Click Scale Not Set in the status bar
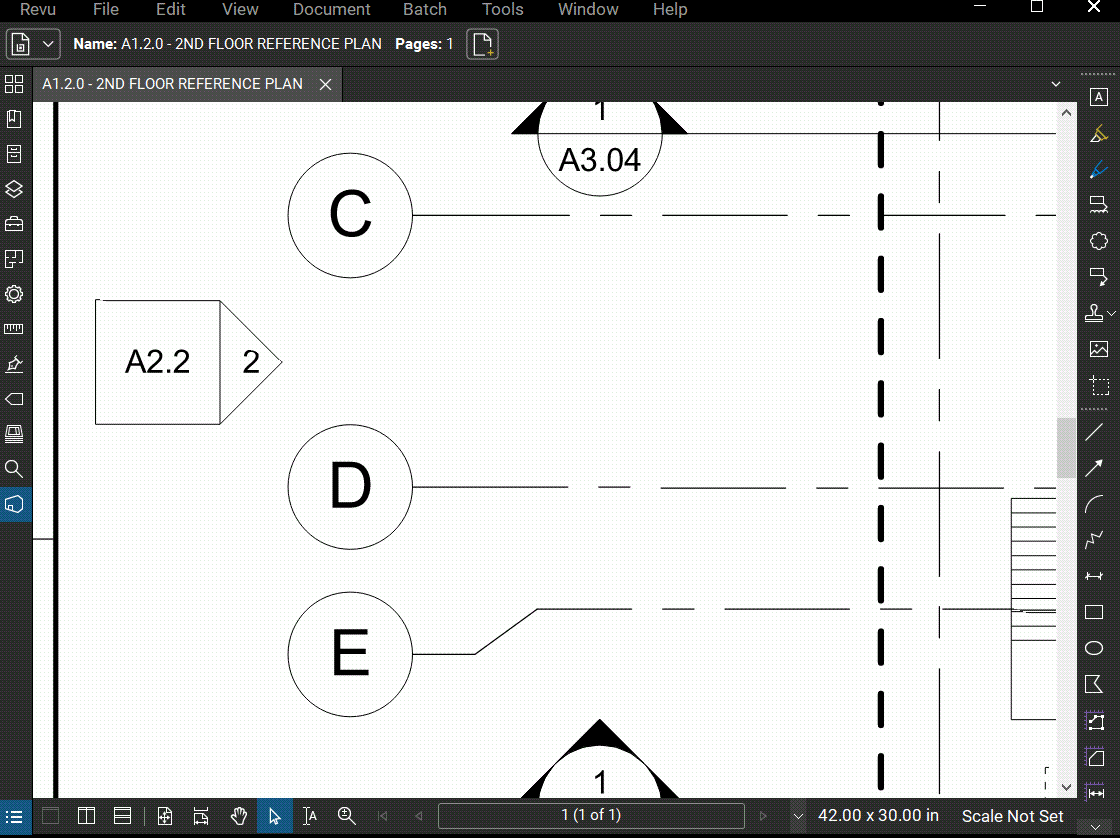Image resolution: width=1120 pixels, height=838 pixels. [1012, 816]
